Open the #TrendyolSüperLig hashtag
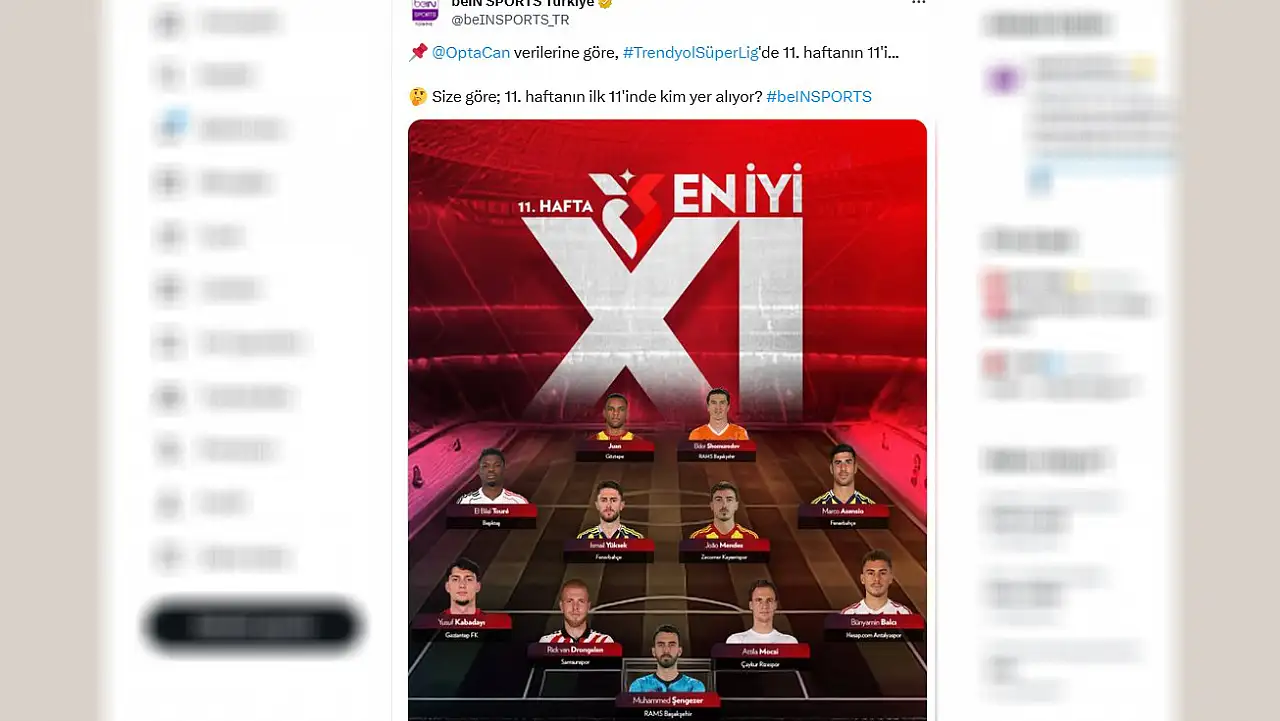Image resolution: width=1280 pixels, height=721 pixels. [691, 53]
